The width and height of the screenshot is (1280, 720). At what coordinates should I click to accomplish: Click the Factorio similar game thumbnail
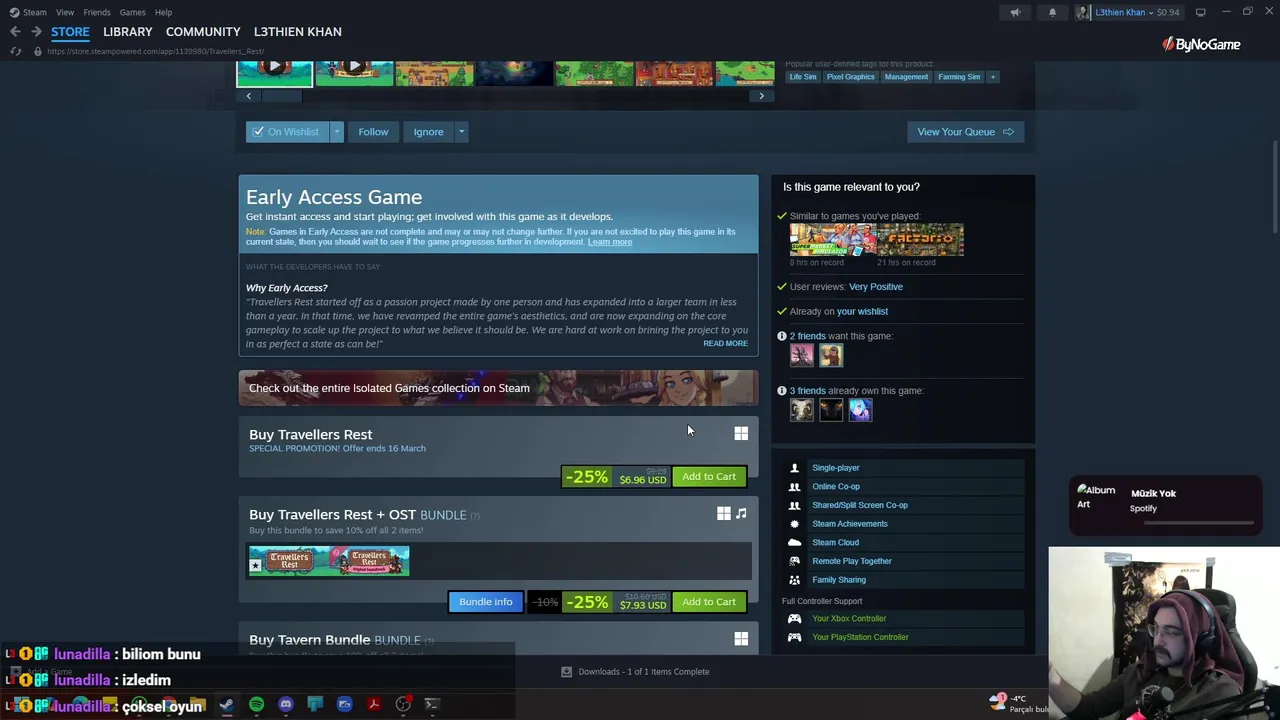(x=921, y=240)
